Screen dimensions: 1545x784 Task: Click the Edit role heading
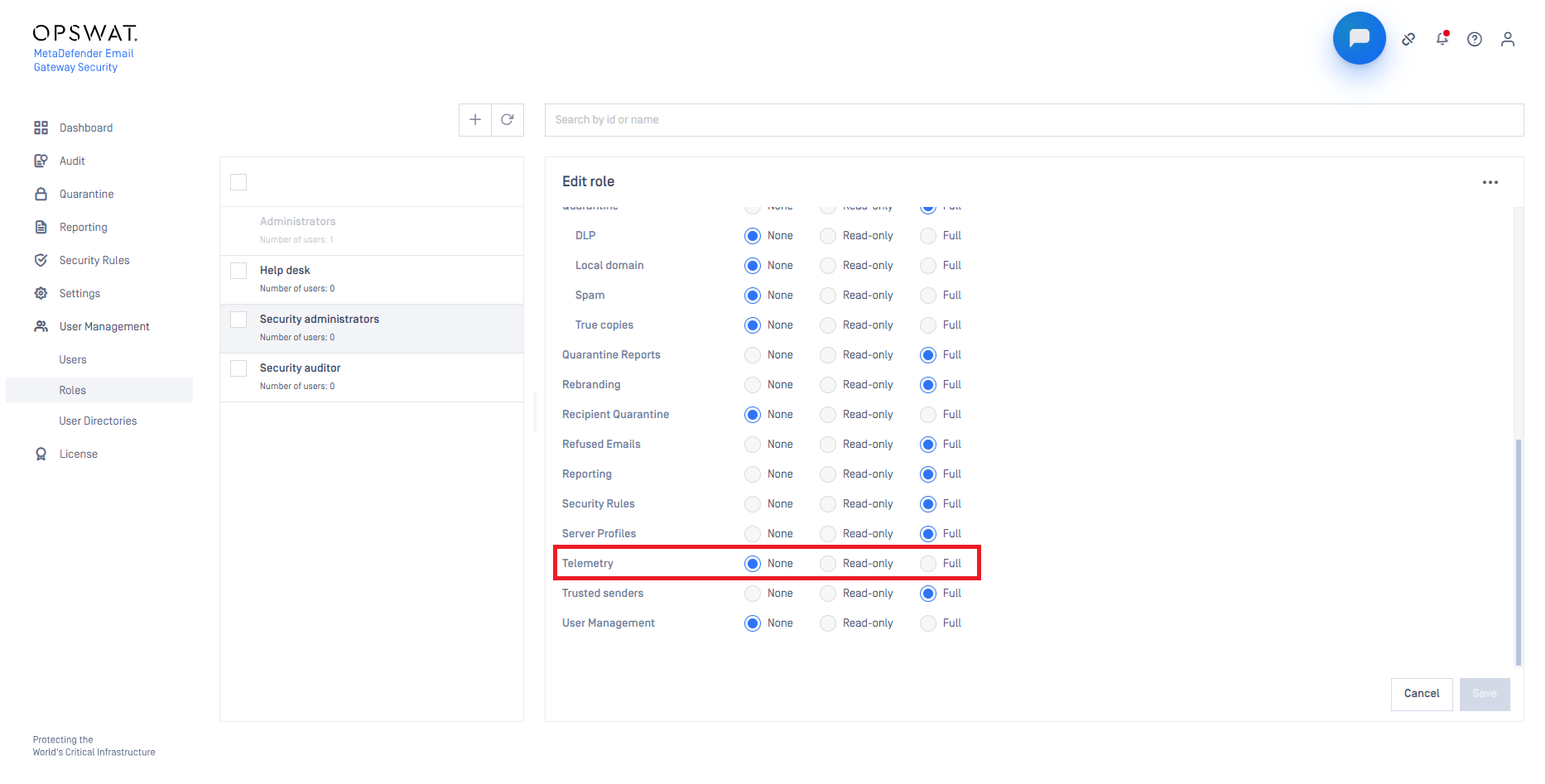pyautogui.click(x=588, y=181)
